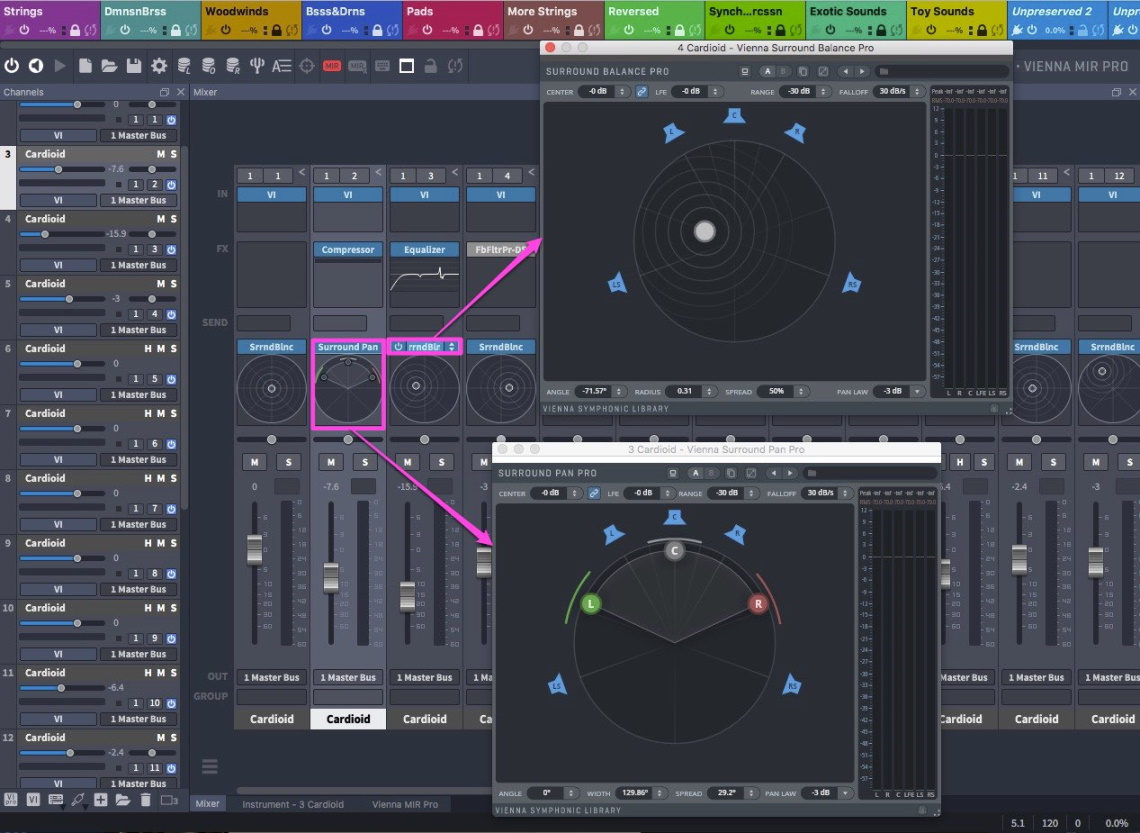Click the speaker audio icon in the main toolbar
The width and height of the screenshot is (1140, 833).
coord(36,66)
